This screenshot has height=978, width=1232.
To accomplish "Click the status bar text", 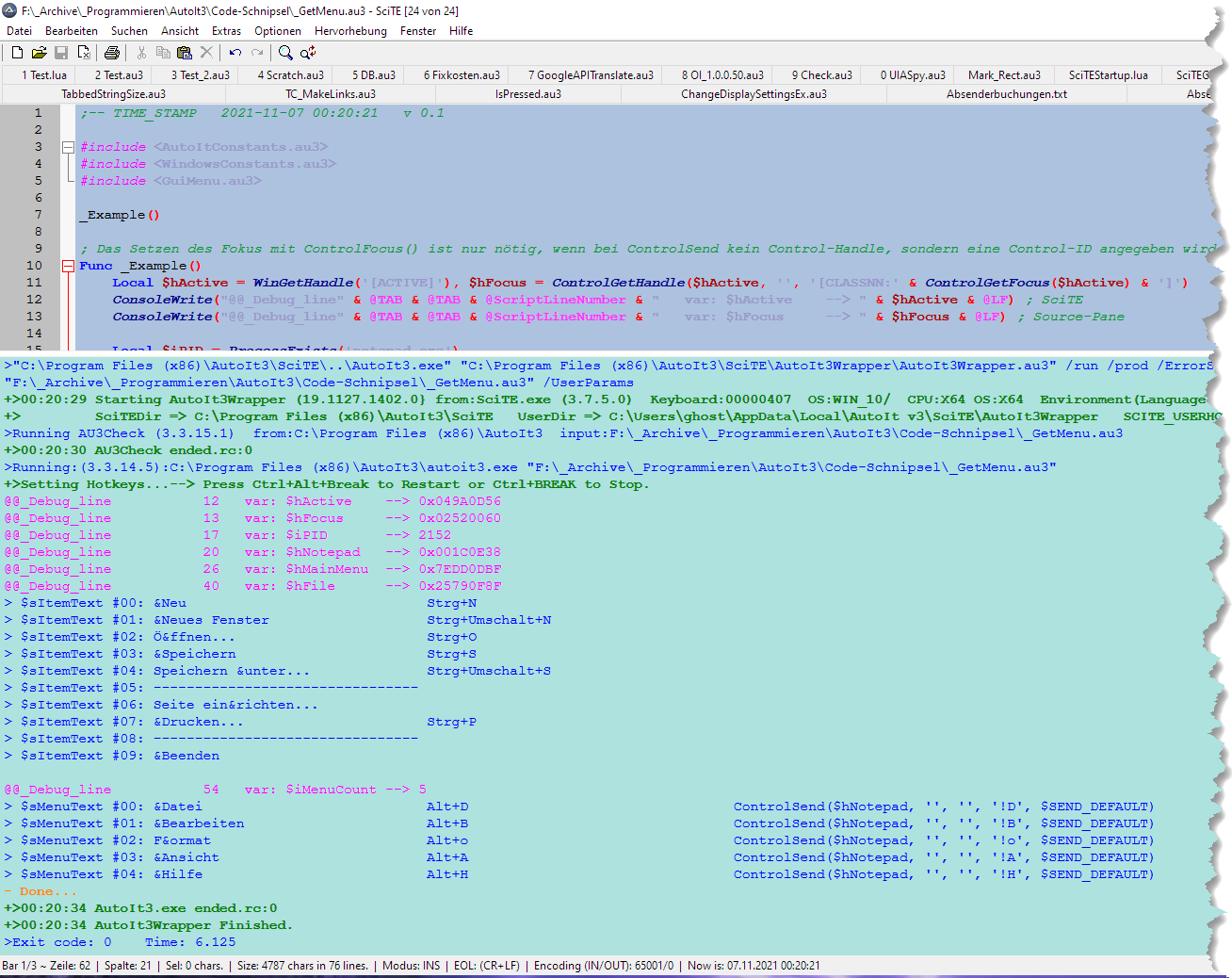I will (x=411, y=966).
